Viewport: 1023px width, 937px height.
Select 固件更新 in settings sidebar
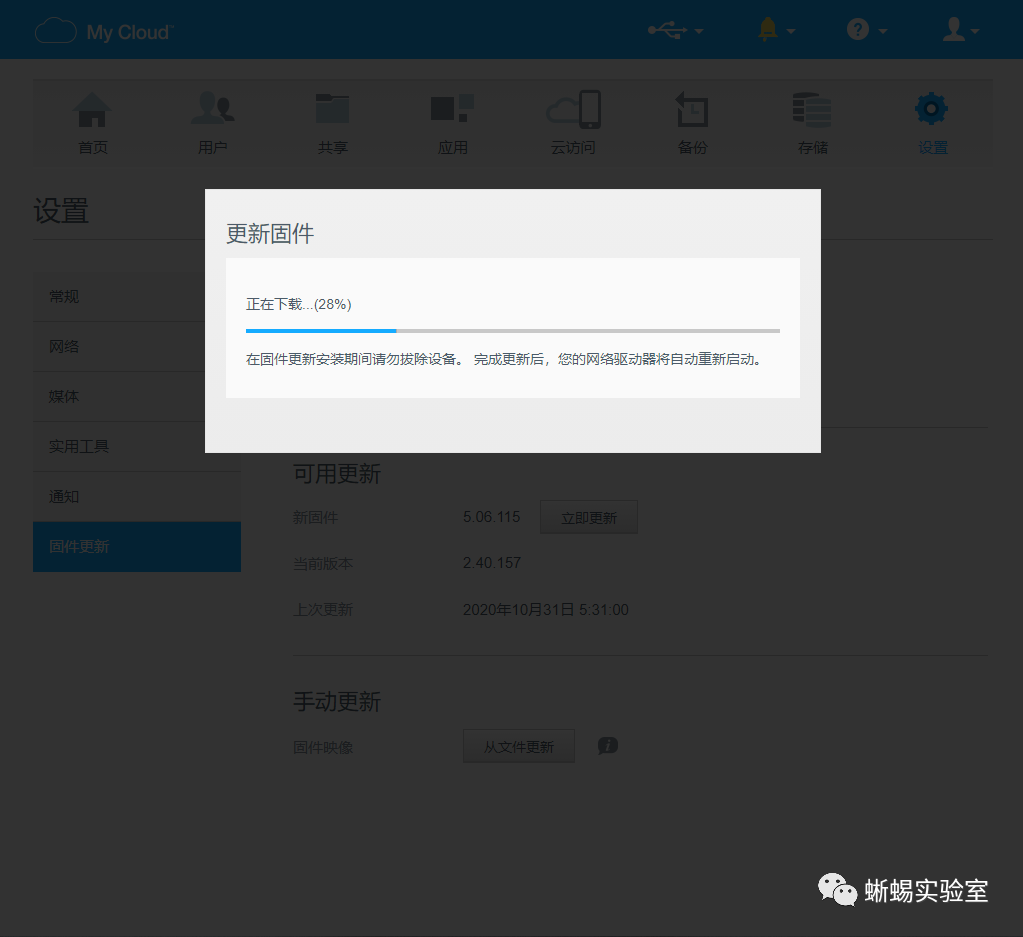click(137, 547)
